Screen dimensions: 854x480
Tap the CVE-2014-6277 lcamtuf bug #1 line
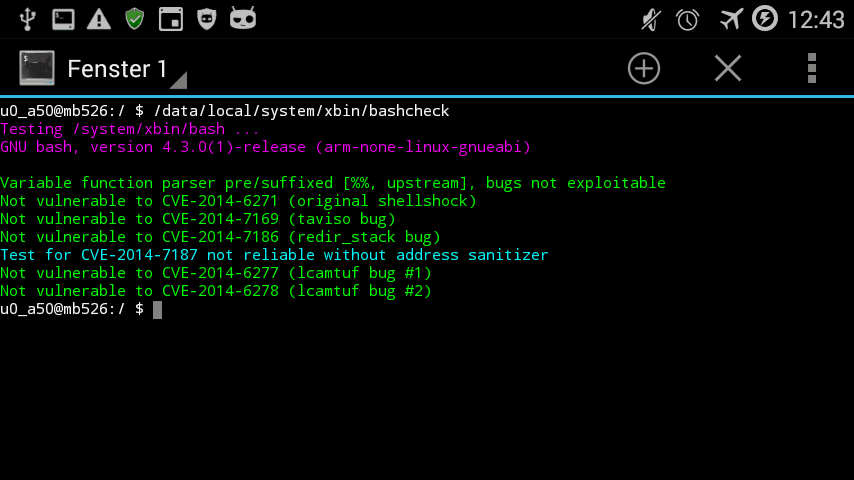tap(216, 273)
